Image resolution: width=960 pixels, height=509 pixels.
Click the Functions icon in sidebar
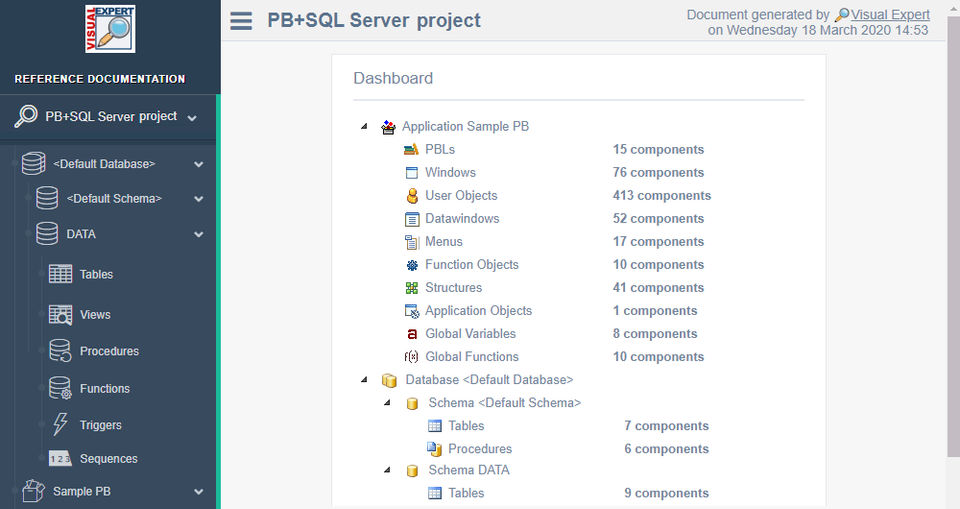click(61, 388)
